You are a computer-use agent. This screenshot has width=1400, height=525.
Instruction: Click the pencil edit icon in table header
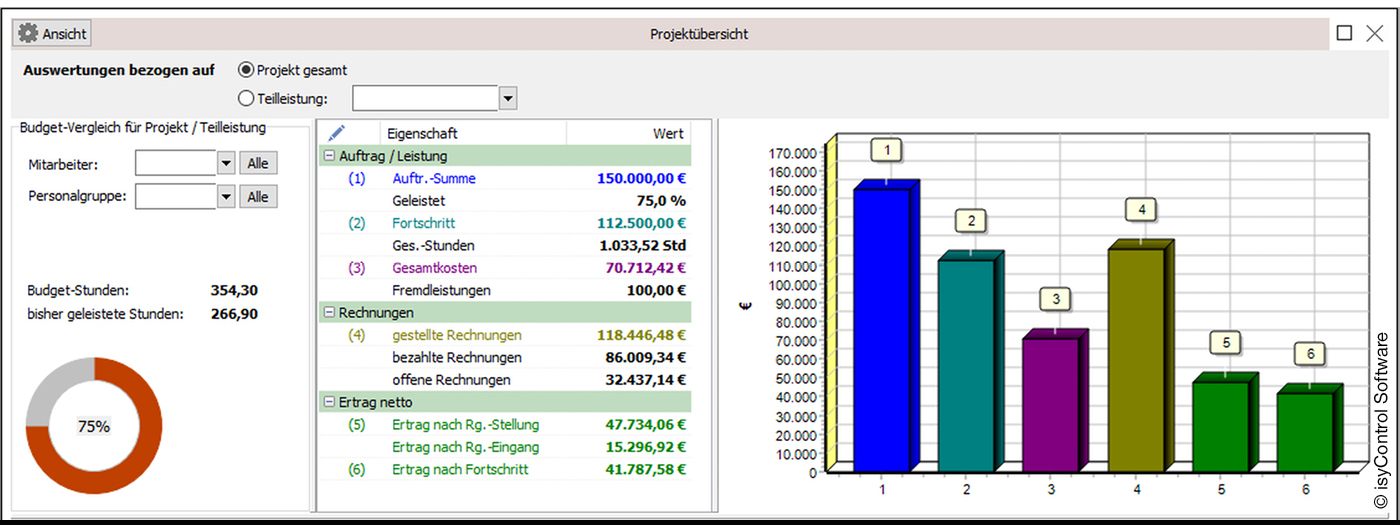pos(336,133)
